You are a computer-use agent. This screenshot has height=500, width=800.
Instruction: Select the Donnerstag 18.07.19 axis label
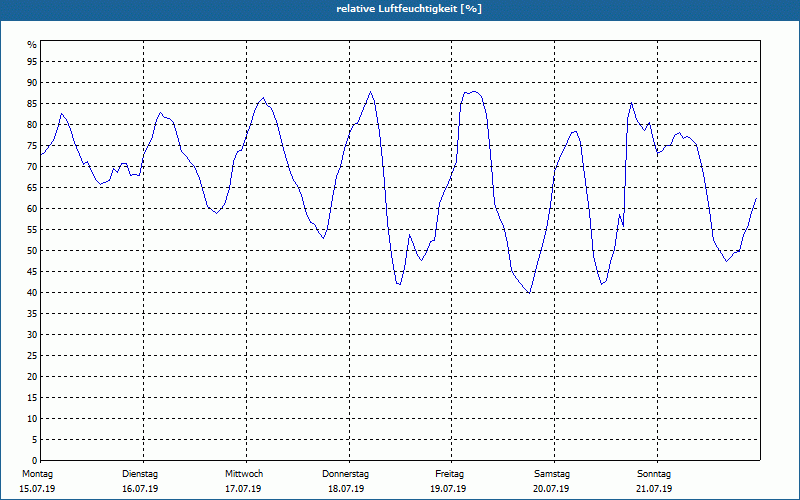click(345, 481)
